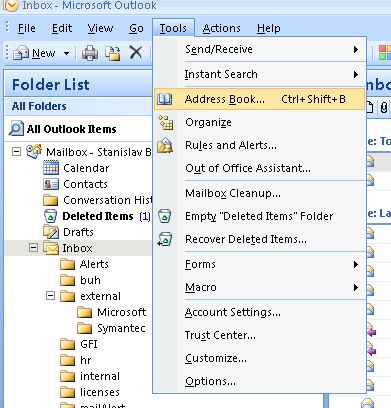Click the New mail message icon

click(x=21, y=53)
